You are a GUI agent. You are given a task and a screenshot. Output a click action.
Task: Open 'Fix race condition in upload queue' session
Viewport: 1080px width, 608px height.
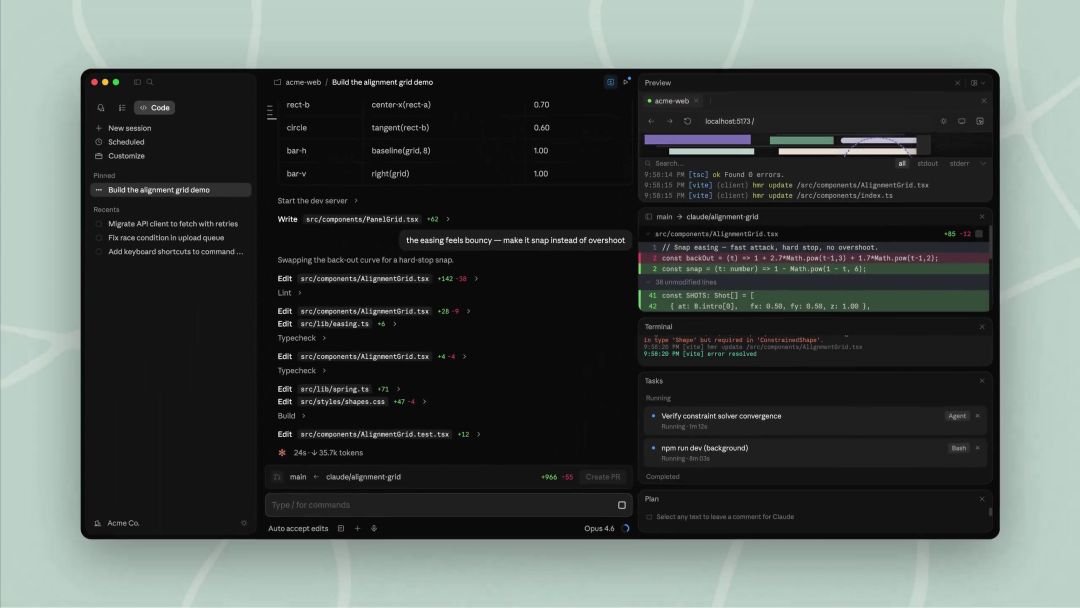(166, 238)
